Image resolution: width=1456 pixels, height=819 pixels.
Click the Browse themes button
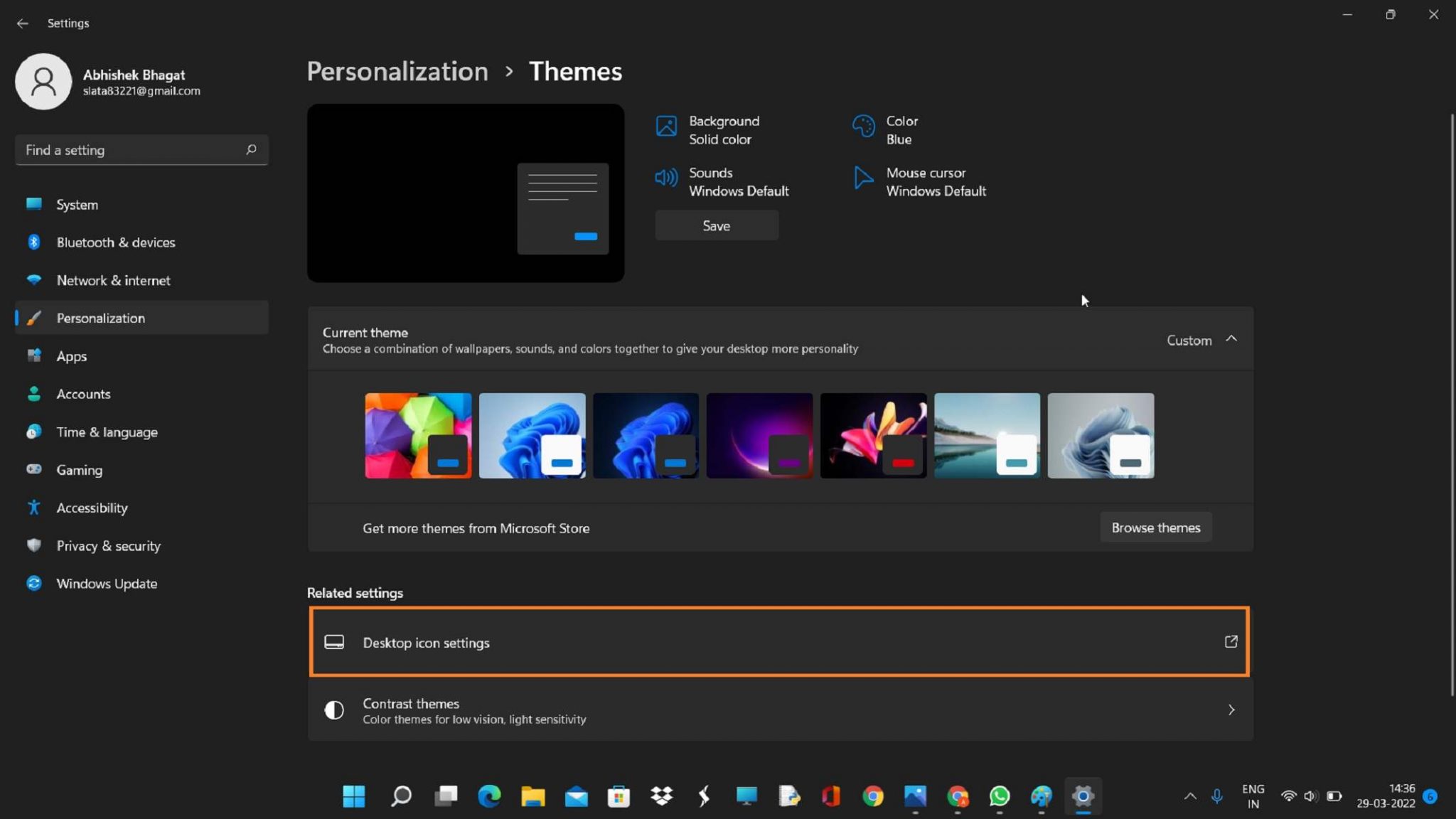(x=1155, y=527)
